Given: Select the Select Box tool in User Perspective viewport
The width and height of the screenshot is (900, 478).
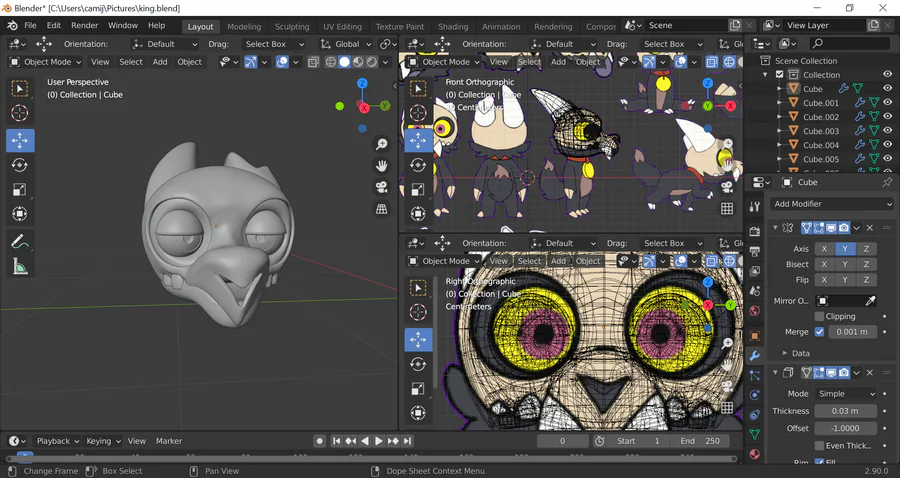Looking at the screenshot, I should click(x=20, y=88).
